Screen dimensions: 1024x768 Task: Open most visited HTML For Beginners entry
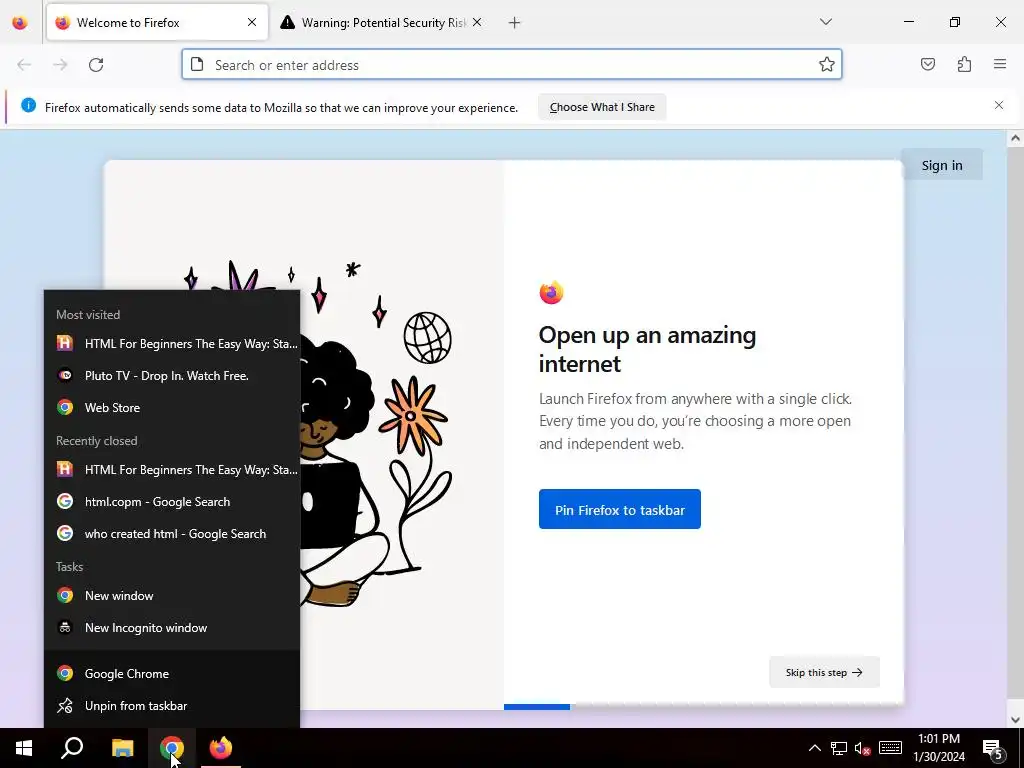point(172,344)
